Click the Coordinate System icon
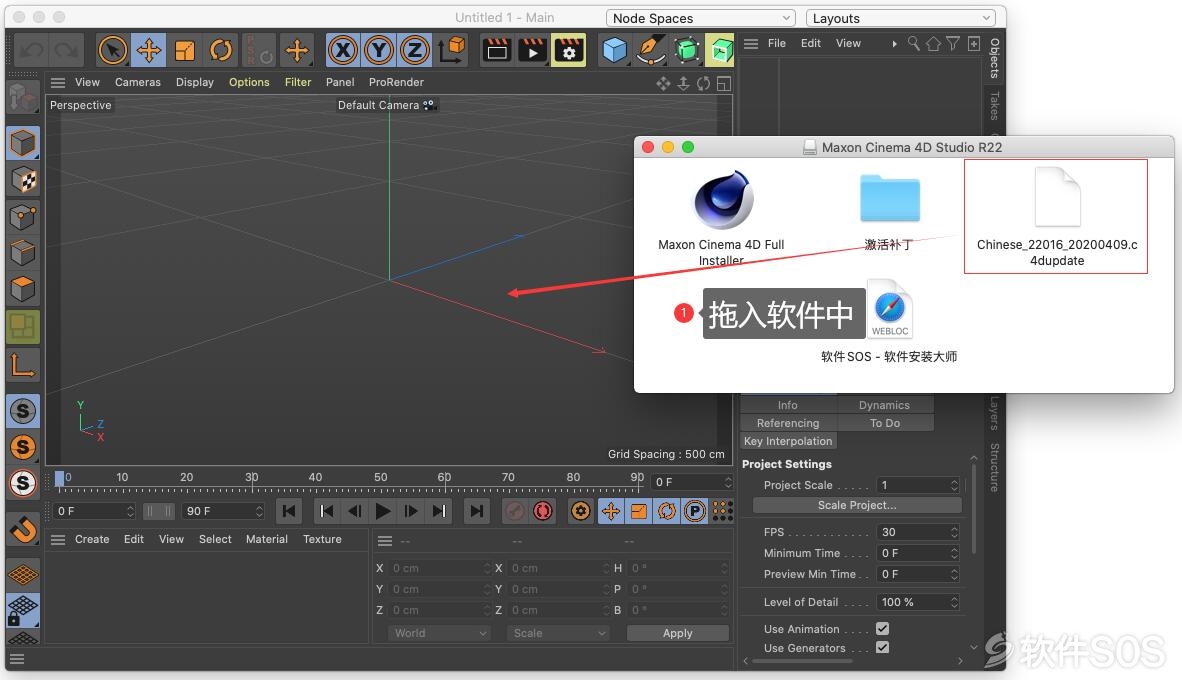 coord(452,51)
